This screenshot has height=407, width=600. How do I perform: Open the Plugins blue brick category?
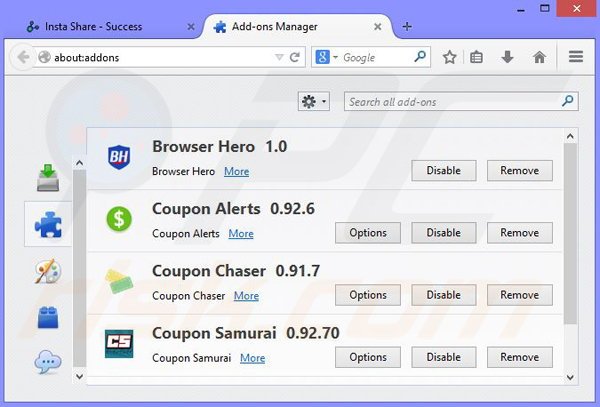point(48,317)
